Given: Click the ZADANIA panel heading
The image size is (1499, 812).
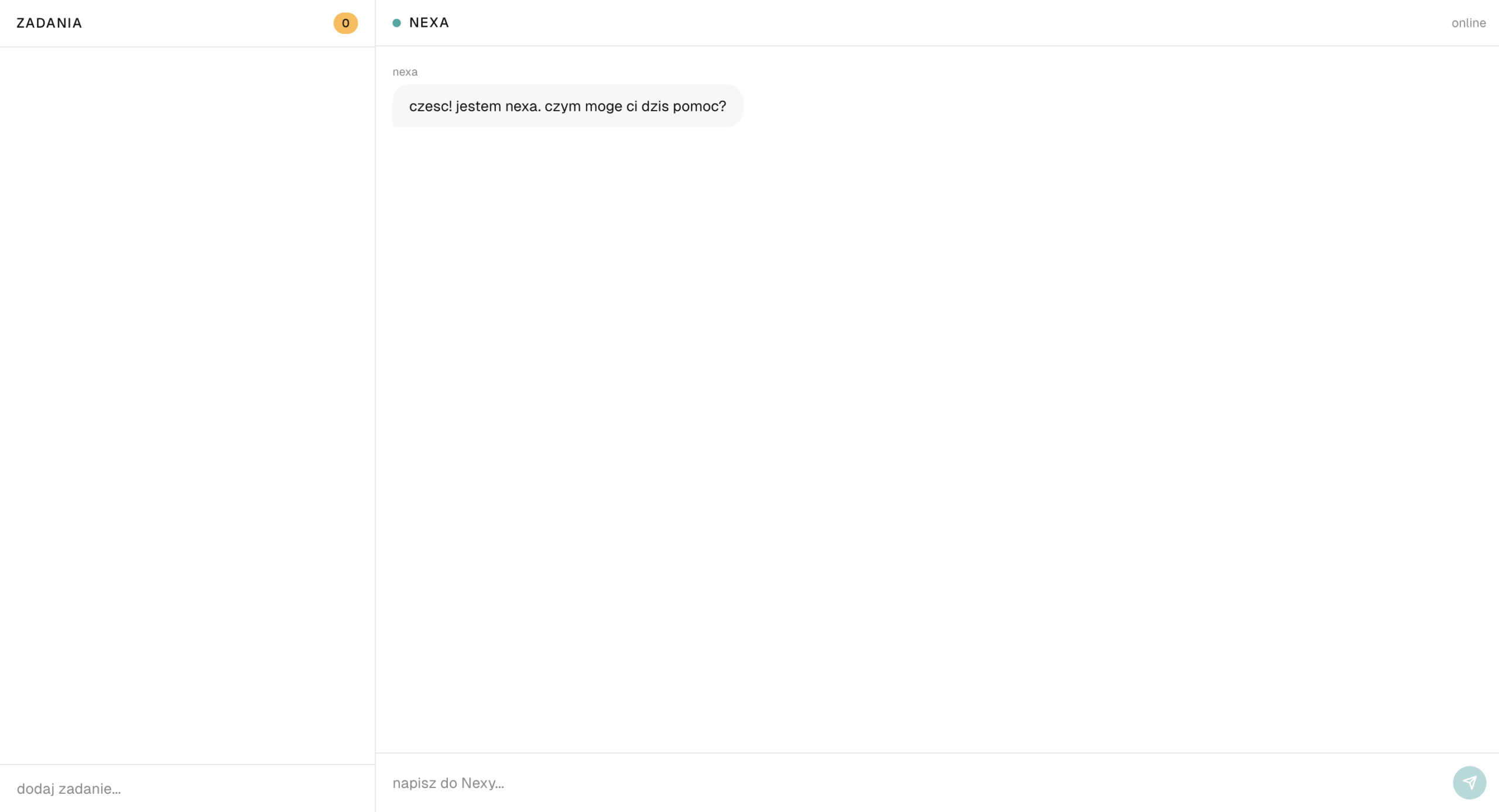Looking at the screenshot, I should [49, 23].
